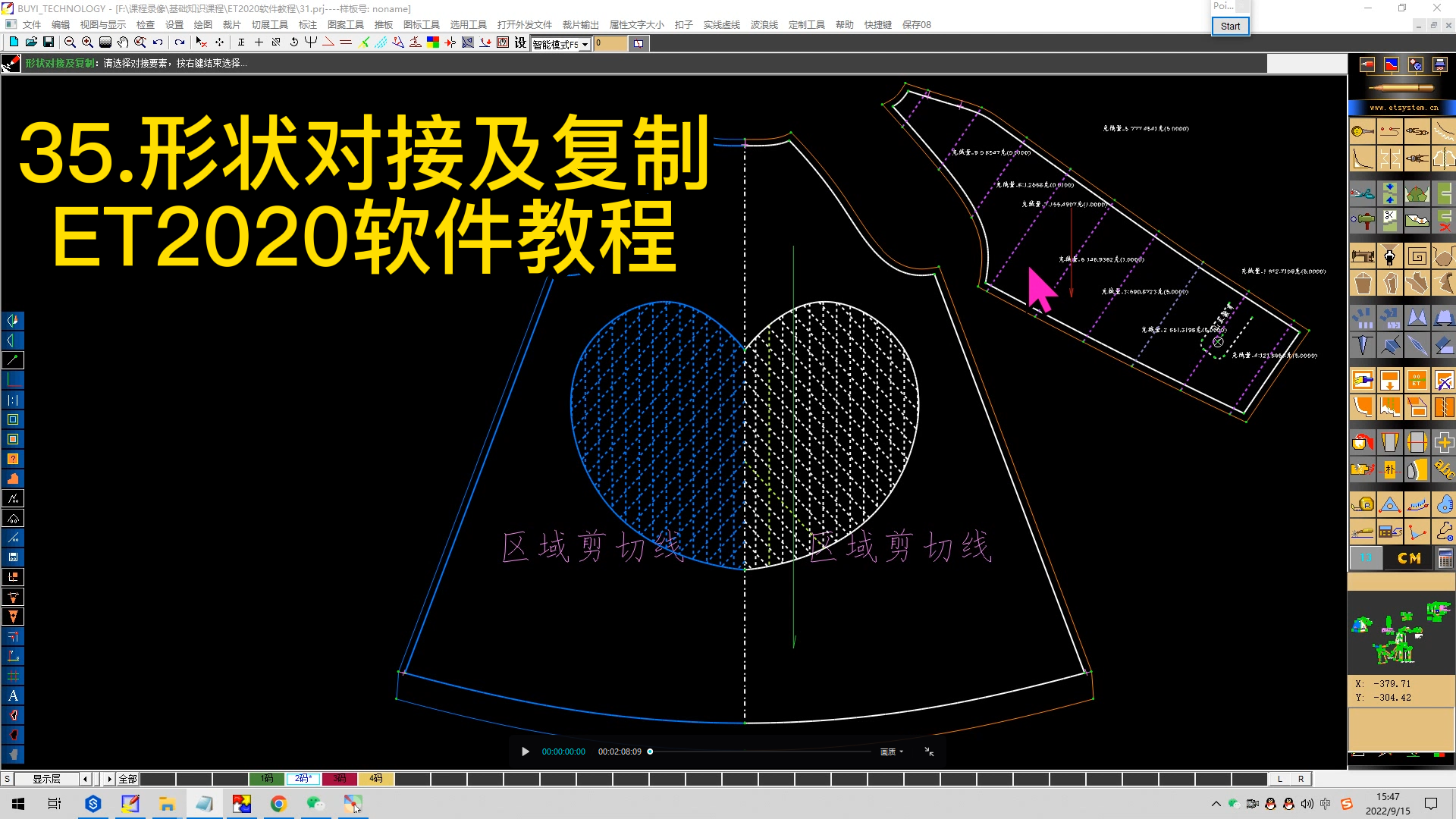Image resolution: width=1456 pixels, height=819 pixels.
Task: Click the Open file folder icon
Action: click(31, 42)
